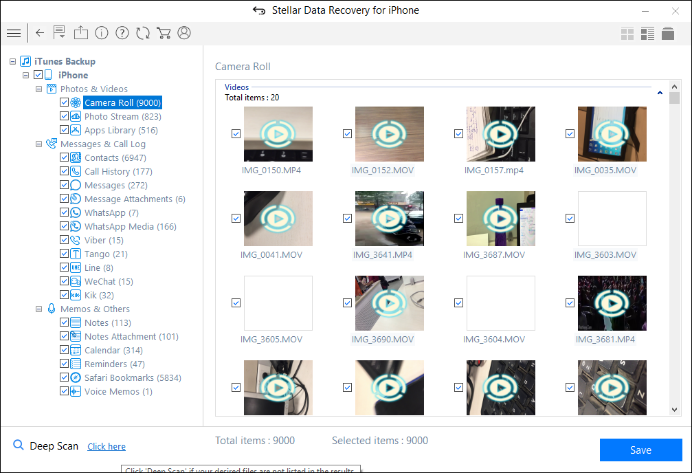
Task: Click the Safari Bookmarks compass icon
Action: [75, 378]
